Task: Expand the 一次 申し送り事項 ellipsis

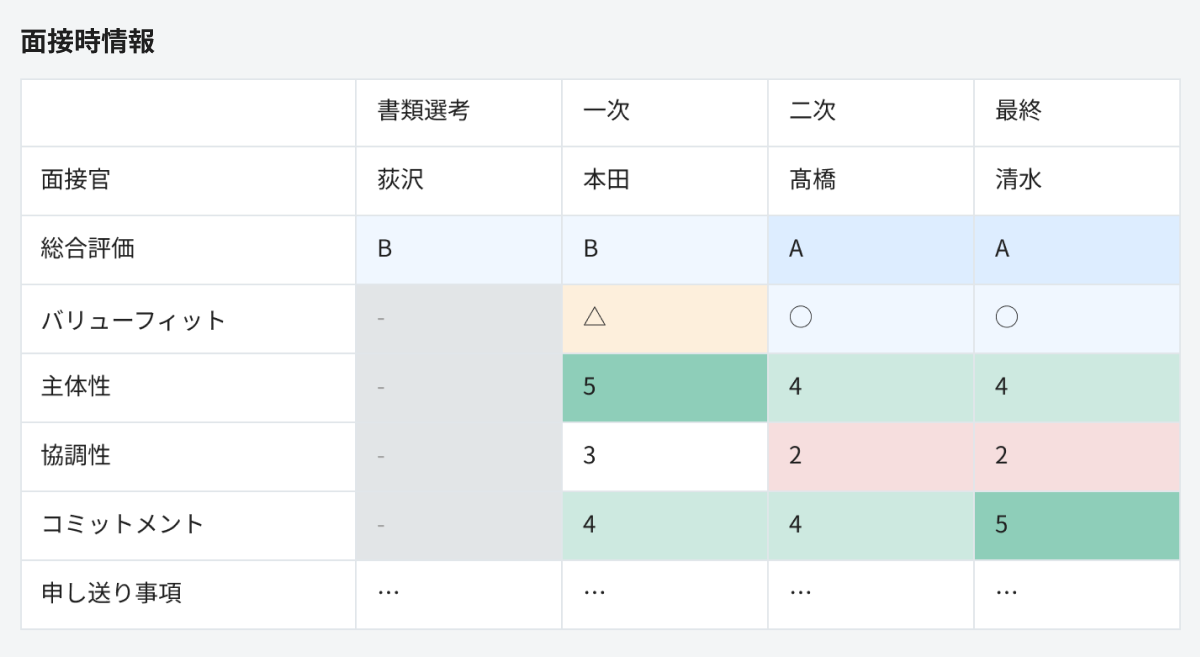Action: tap(594, 593)
